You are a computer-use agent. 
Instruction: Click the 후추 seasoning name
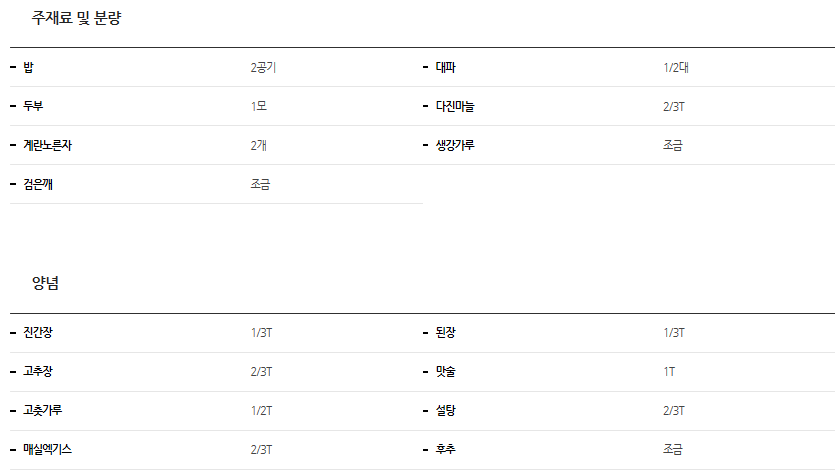point(446,450)
